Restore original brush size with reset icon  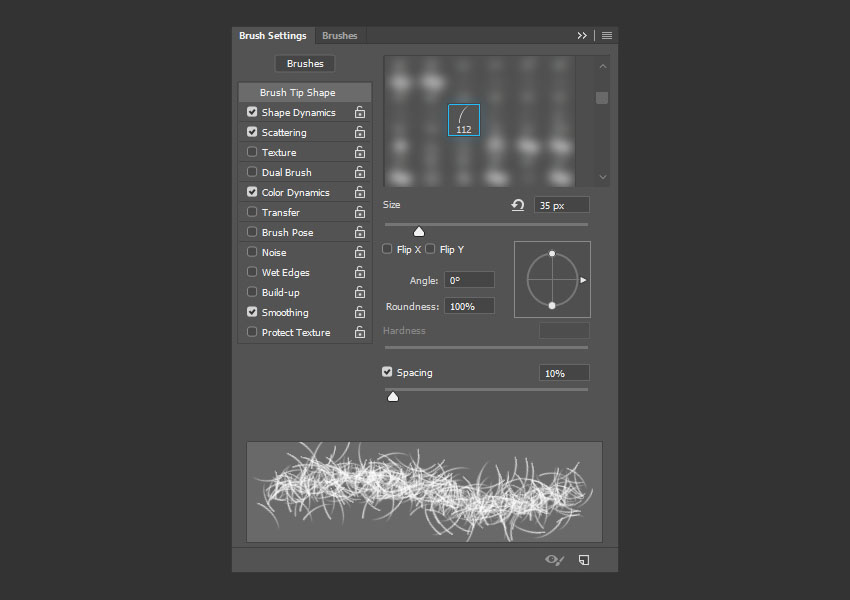pyautogui.click(x=518, y=205)
